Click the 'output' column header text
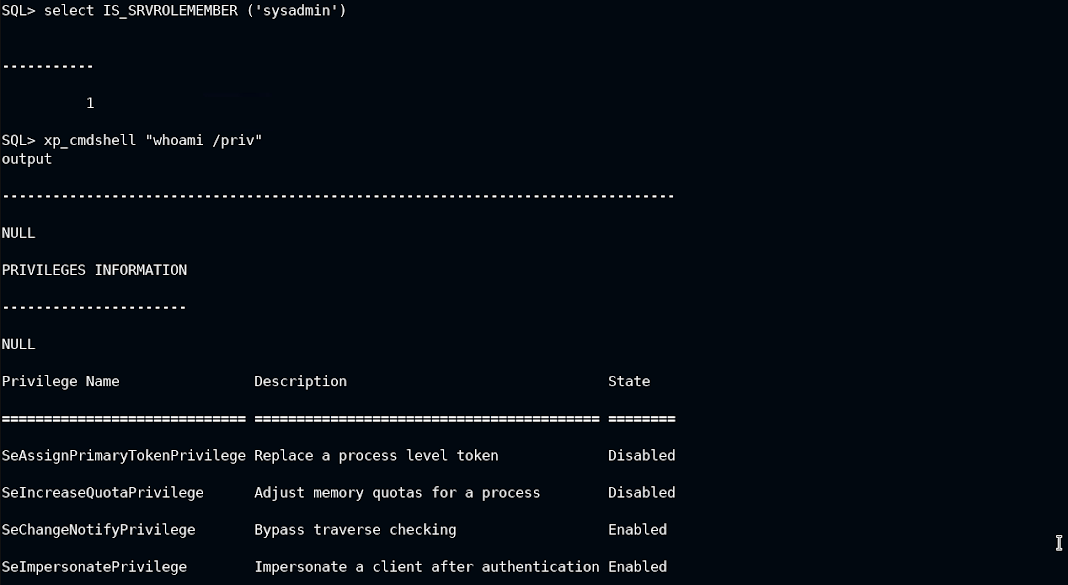 (x=27, y=159)
